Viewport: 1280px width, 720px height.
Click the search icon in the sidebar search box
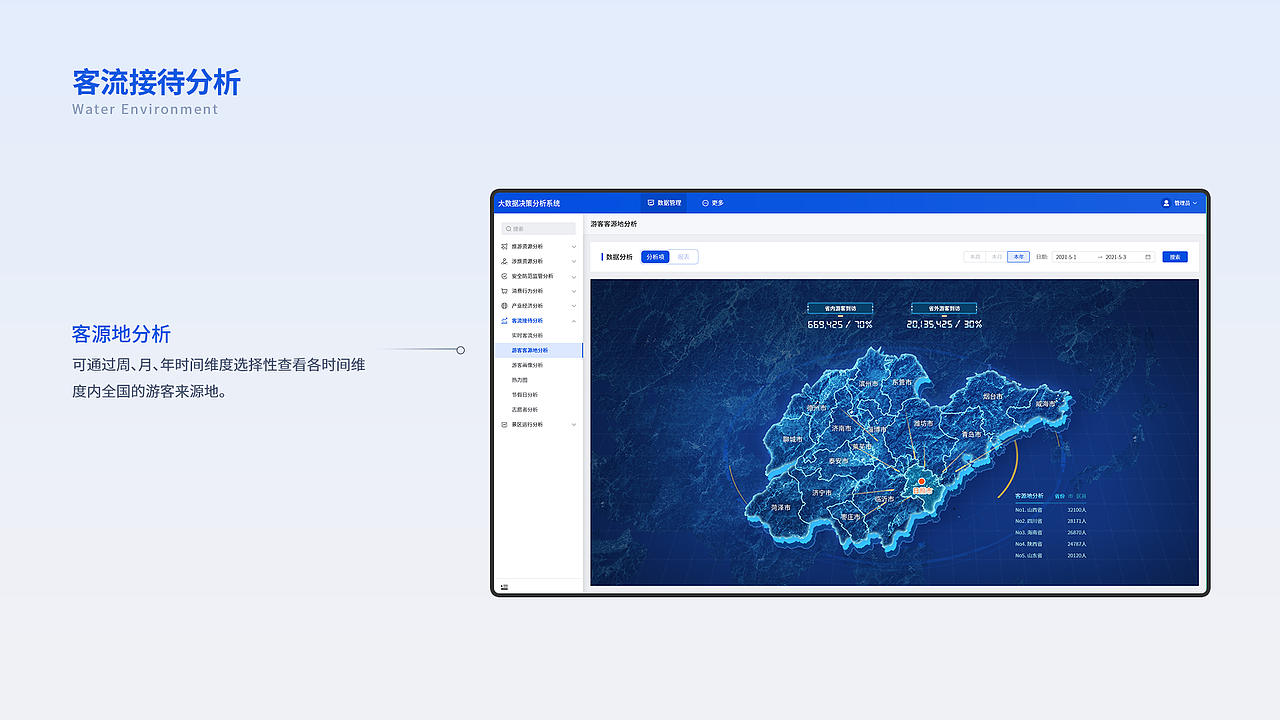[506, 228]
